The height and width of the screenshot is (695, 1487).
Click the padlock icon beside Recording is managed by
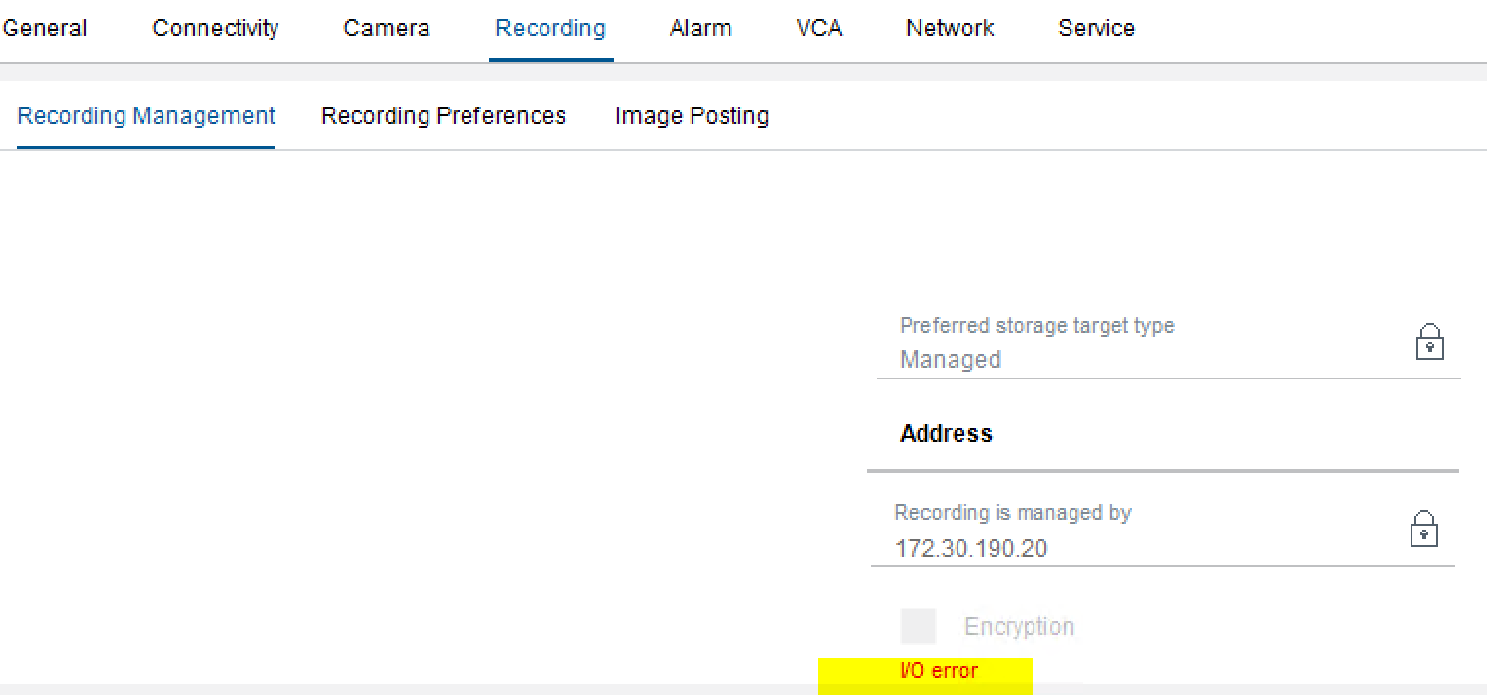click(1424, 529)
